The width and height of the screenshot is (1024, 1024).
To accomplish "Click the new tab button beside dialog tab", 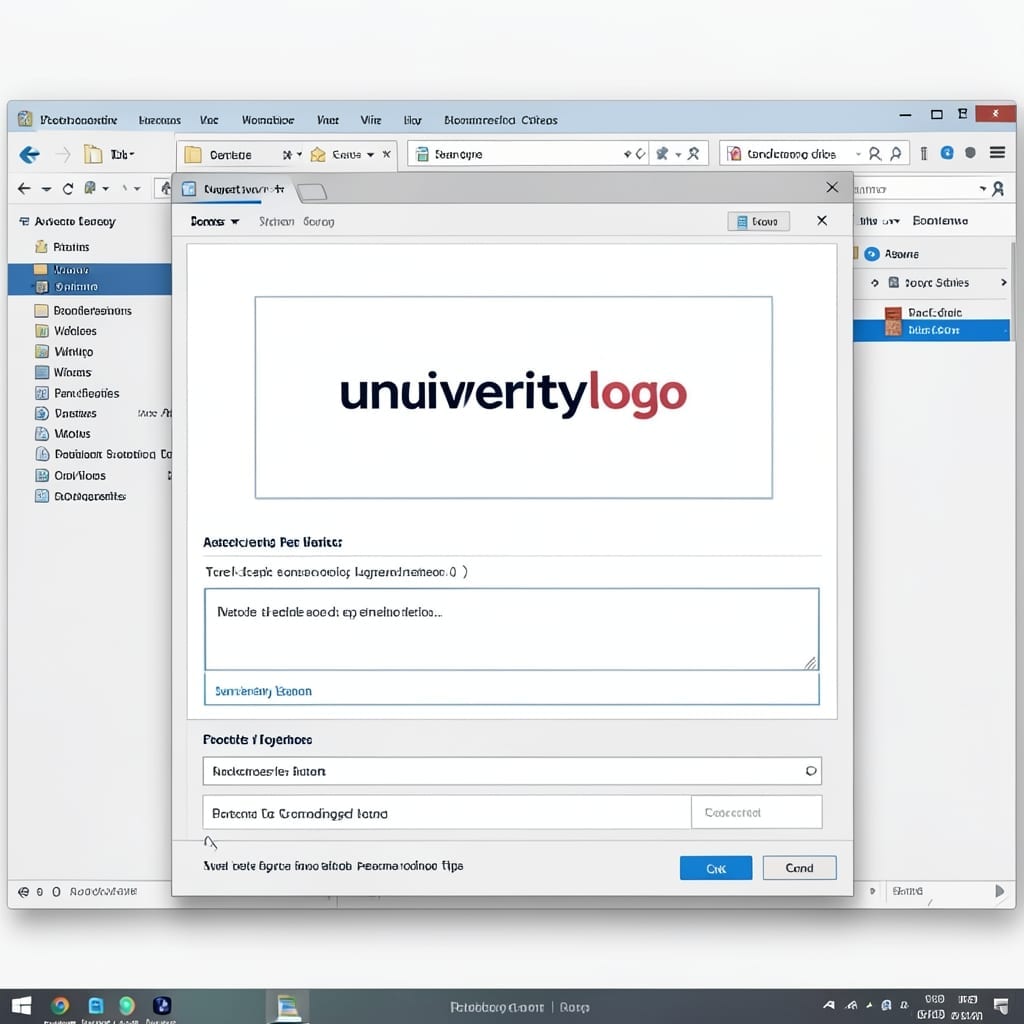I will [x=312, y=191].
